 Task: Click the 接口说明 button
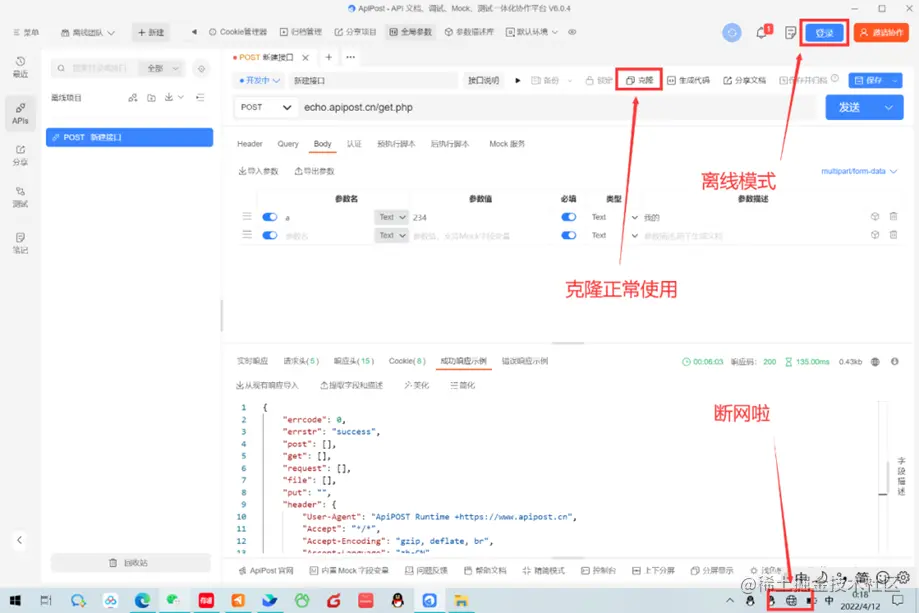pyautogui.click(x=483, y=80)
